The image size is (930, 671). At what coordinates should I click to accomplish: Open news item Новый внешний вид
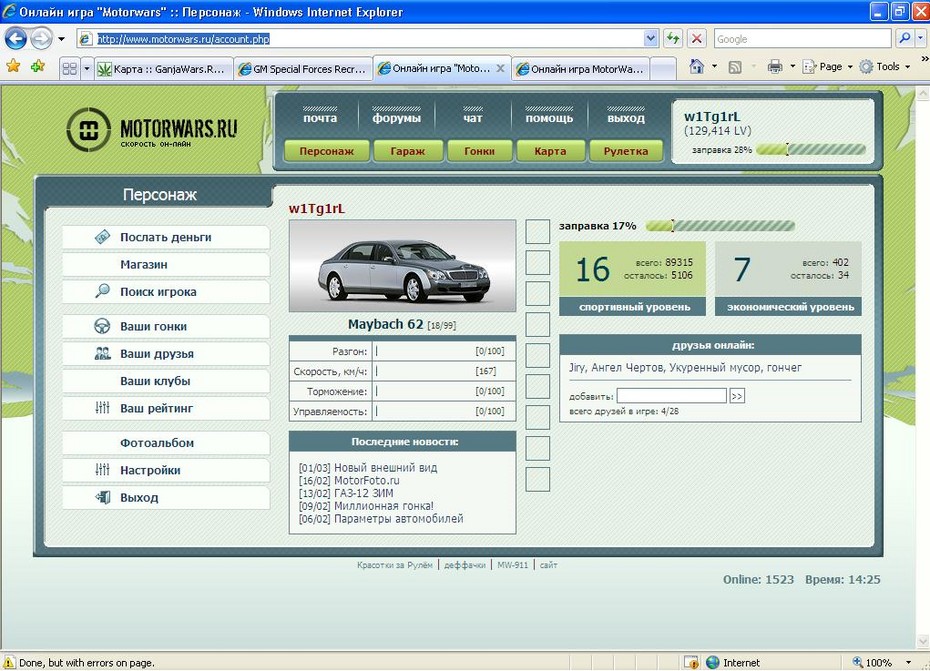386,468
